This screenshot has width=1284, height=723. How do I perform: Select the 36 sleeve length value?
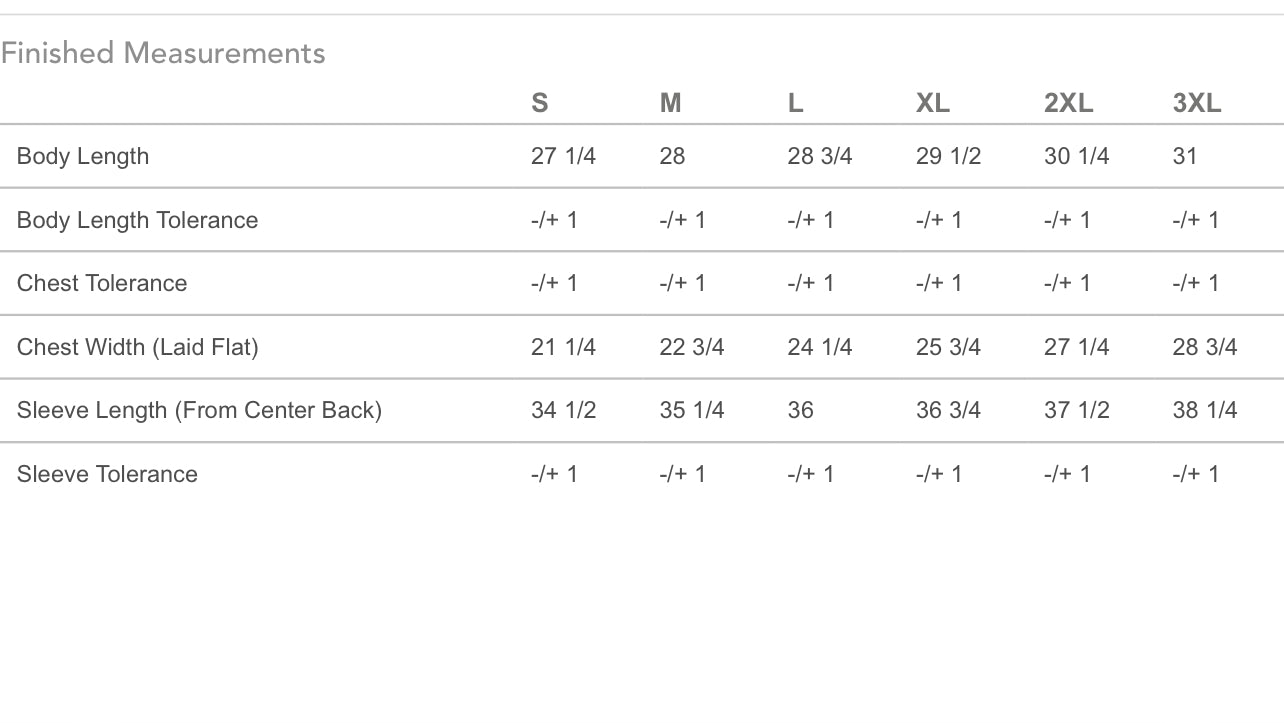(x=800, y=410)
